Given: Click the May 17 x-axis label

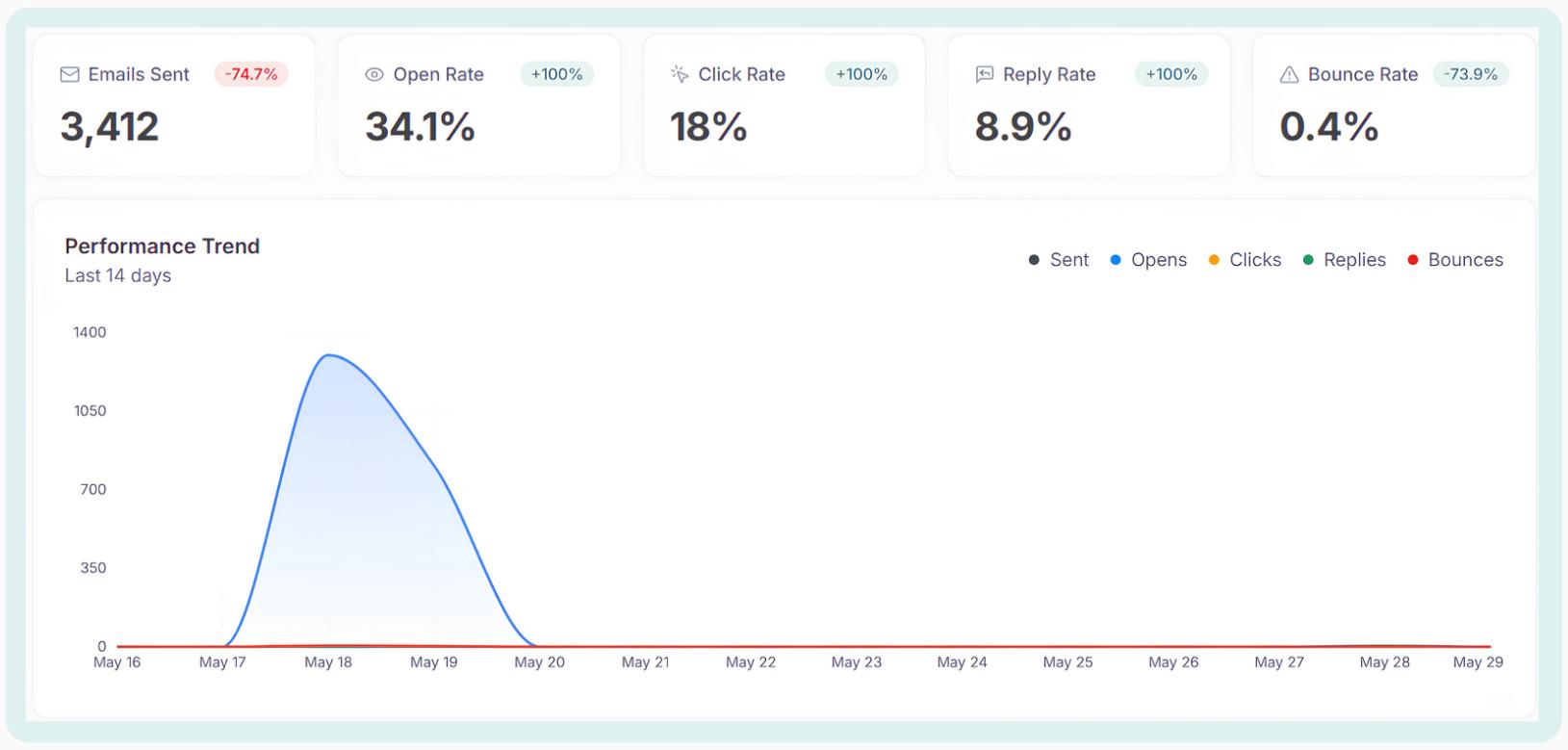Looking at the screenshot, I should (222, 662).
